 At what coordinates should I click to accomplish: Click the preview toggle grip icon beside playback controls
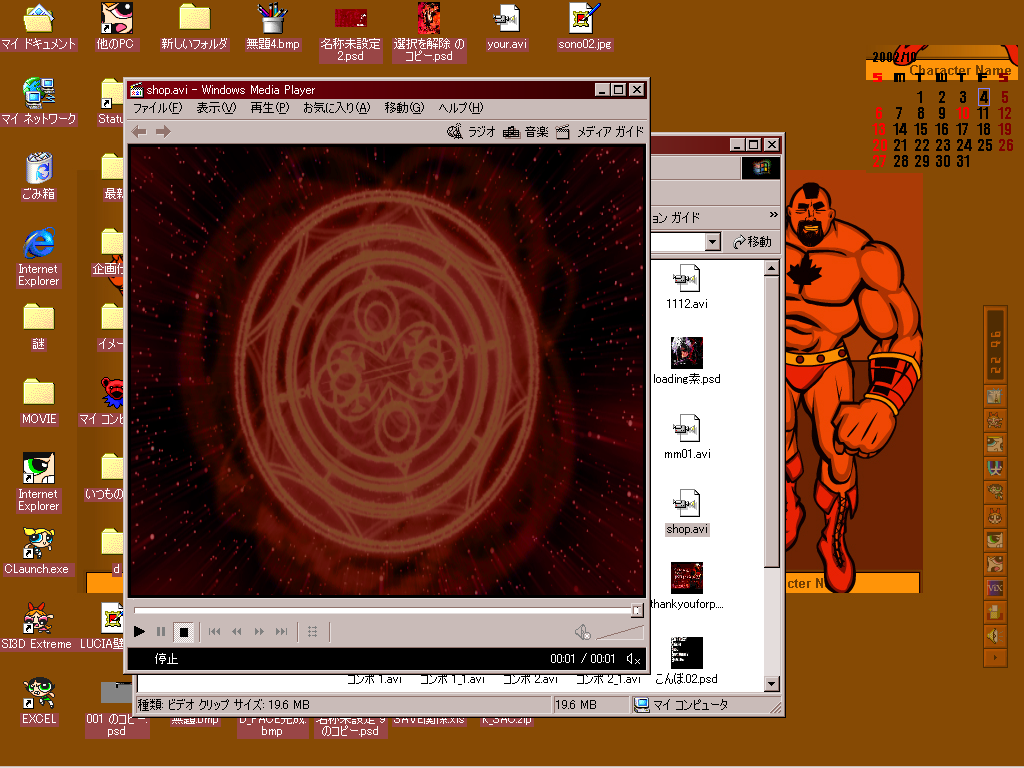[312, 632]
